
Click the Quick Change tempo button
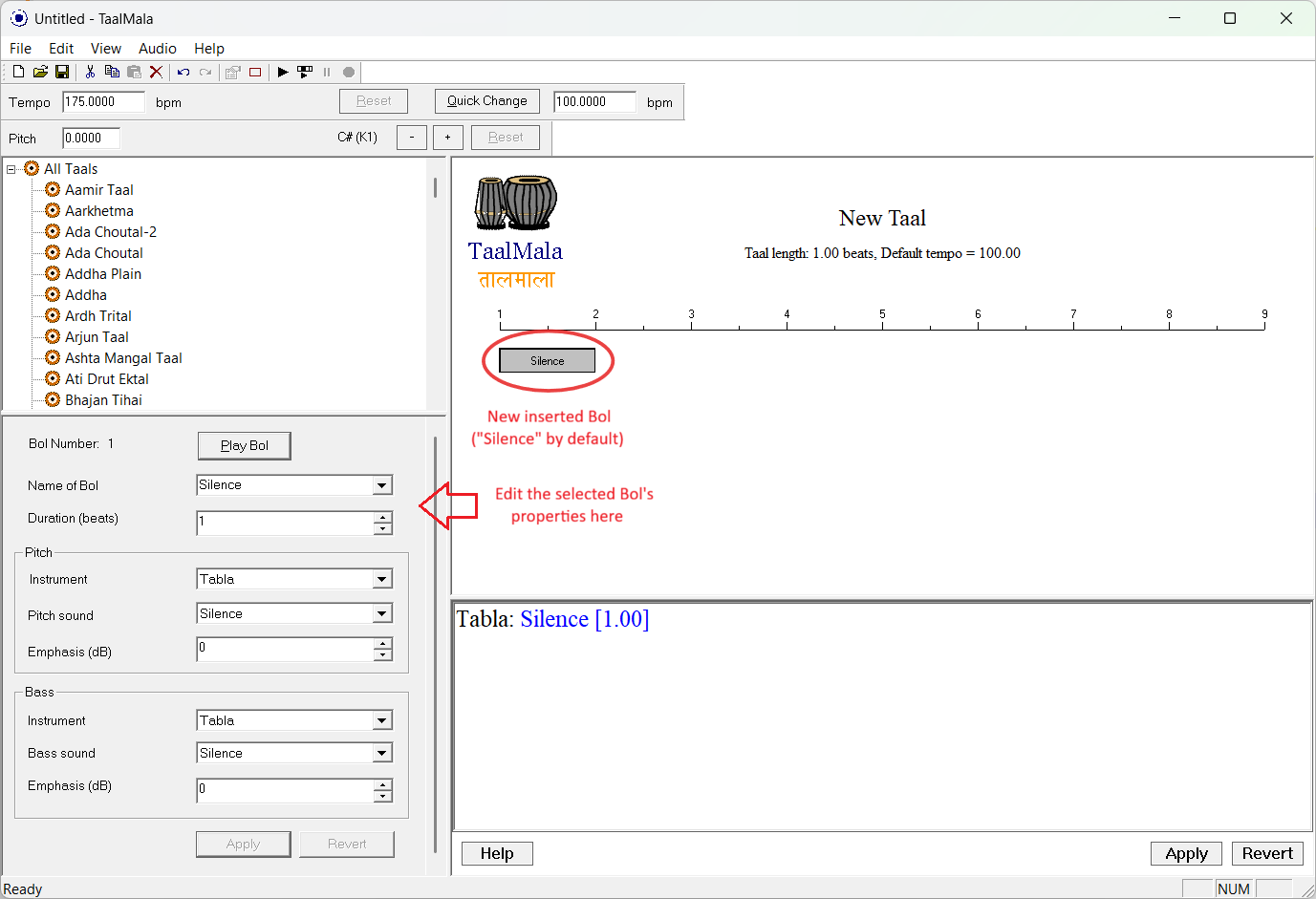pyautogui.click(x=487, y=101)
